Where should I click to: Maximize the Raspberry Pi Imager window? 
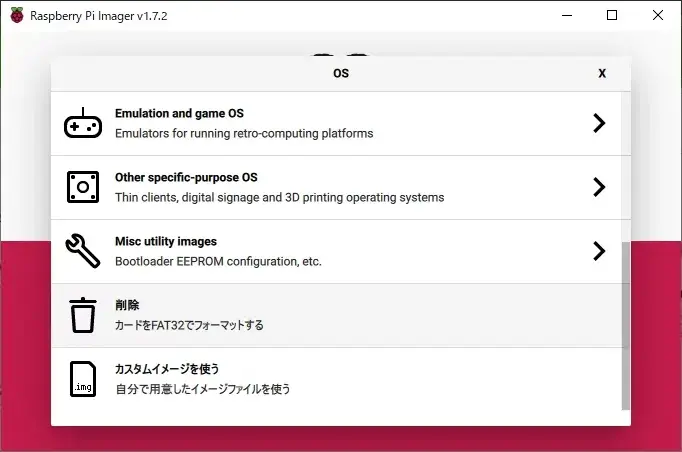[x=612, y=15]
